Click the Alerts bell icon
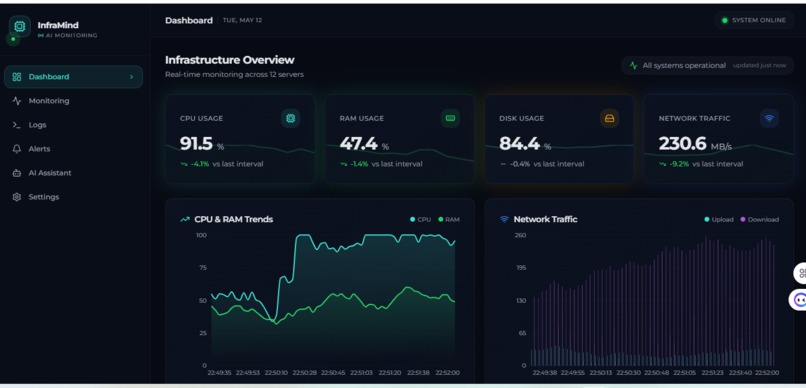 click(x=16, y=149)
